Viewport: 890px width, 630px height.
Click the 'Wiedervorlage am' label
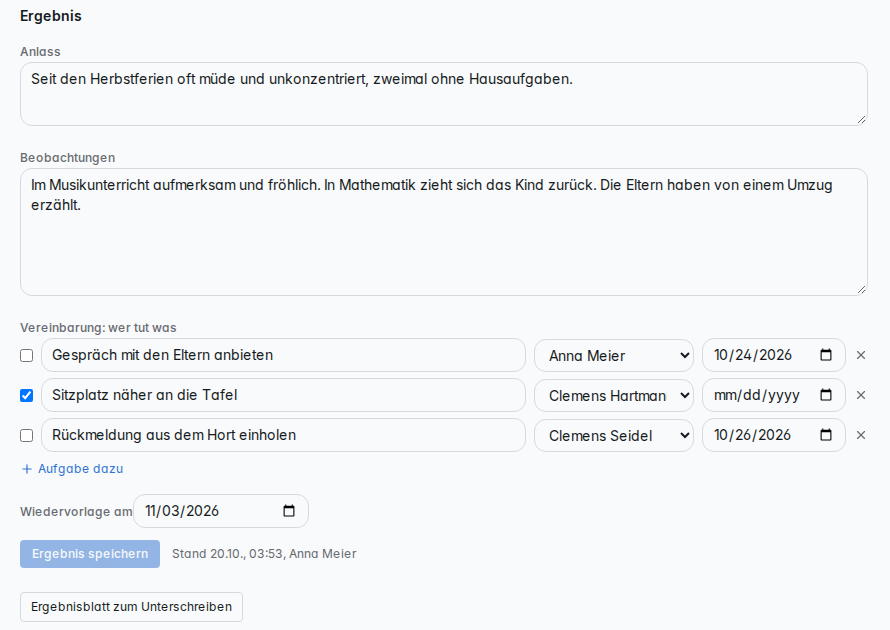[76, 511]
